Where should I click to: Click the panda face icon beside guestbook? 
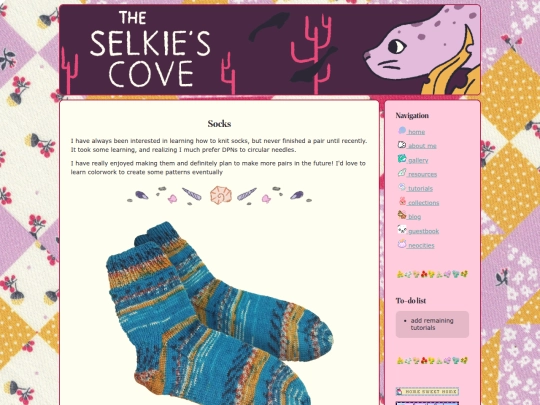click(402, 229)
